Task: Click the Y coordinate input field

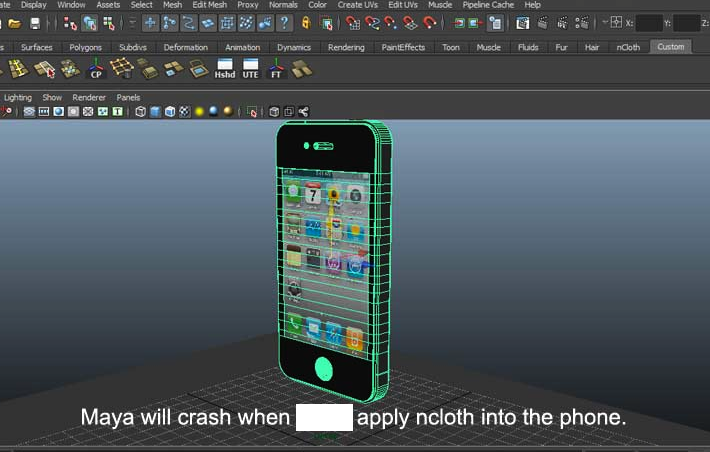Action: [686, 23]
